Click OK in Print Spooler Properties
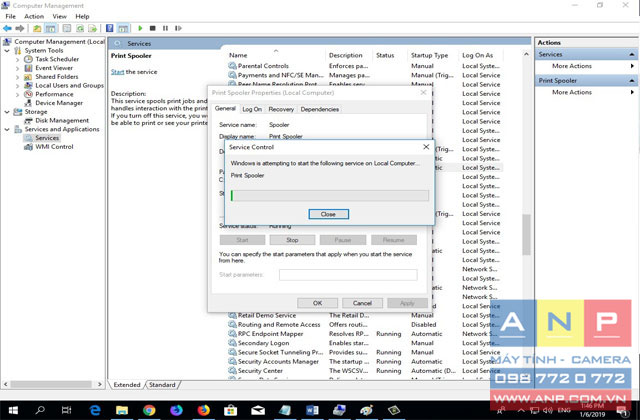Screen dimensions: 640x420 317,303
